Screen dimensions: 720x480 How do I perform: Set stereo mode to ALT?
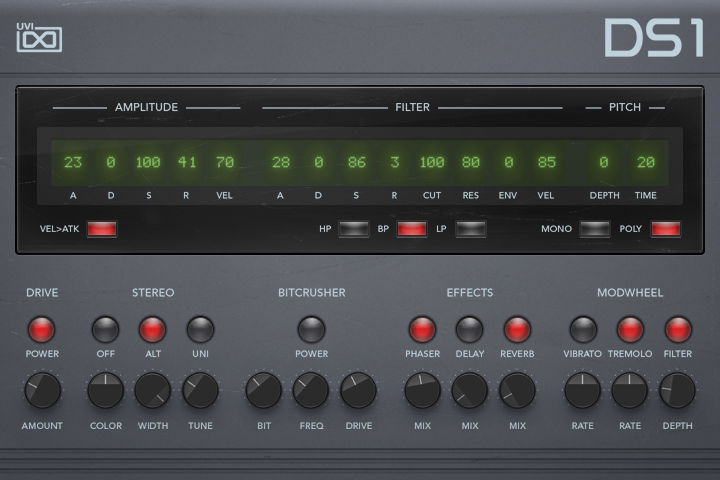[x=152, y=329]
